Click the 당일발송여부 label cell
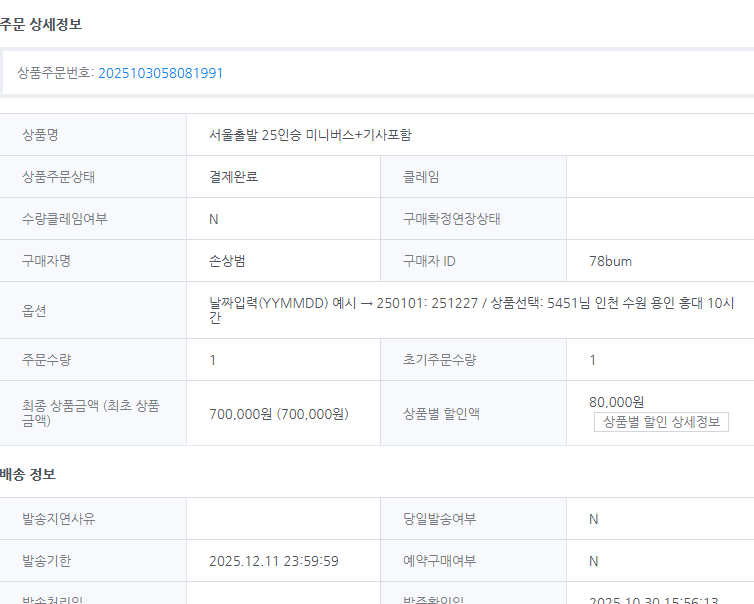This screenshot has width=754, height=604. tap(439, 519)
